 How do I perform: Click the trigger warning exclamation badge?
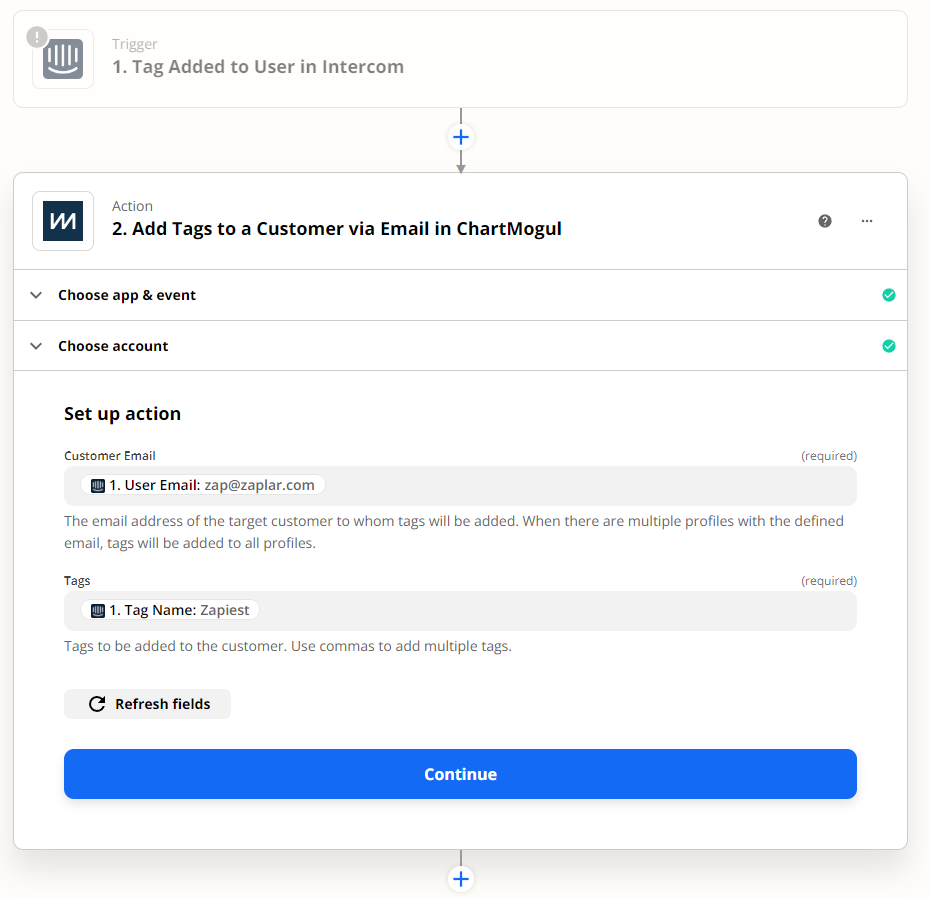37,37
